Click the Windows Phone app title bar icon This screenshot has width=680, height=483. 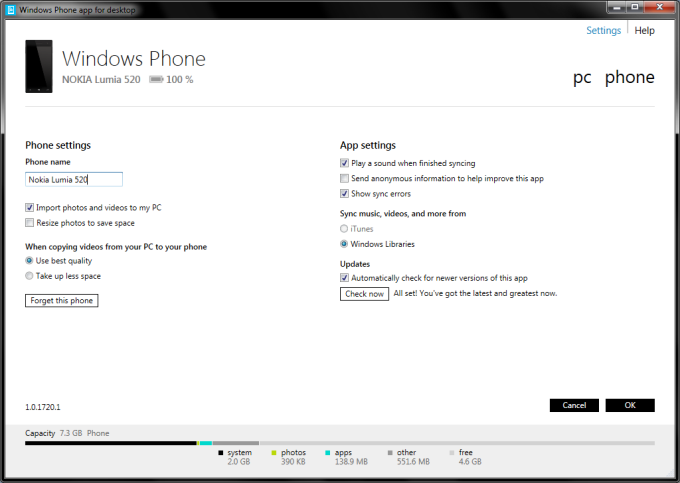[11, 10]
